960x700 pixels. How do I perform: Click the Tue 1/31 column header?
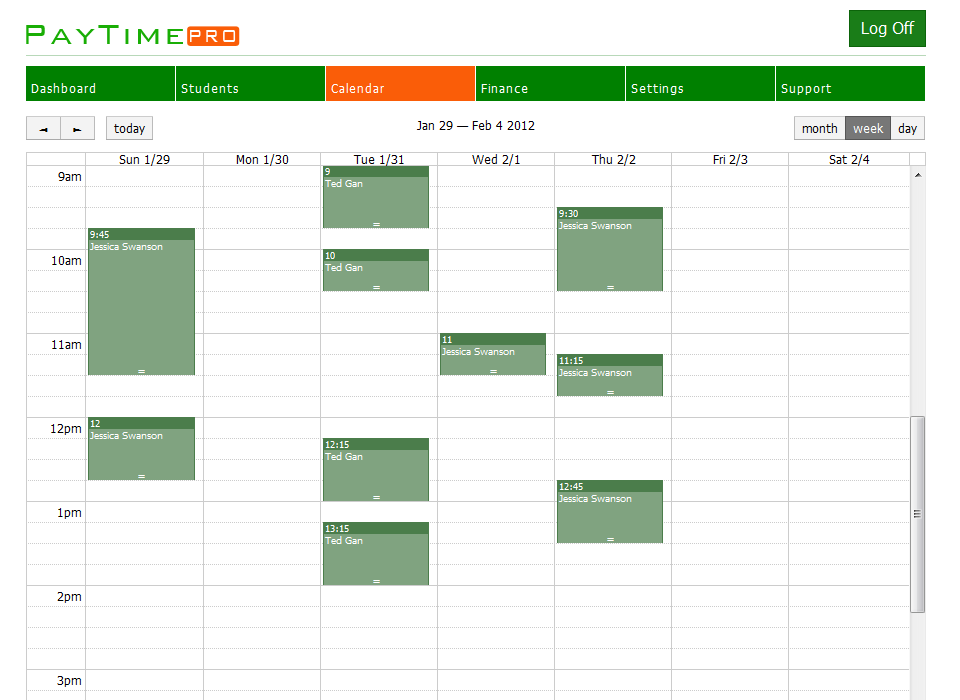pyautogui.click(x=379, y=159)
